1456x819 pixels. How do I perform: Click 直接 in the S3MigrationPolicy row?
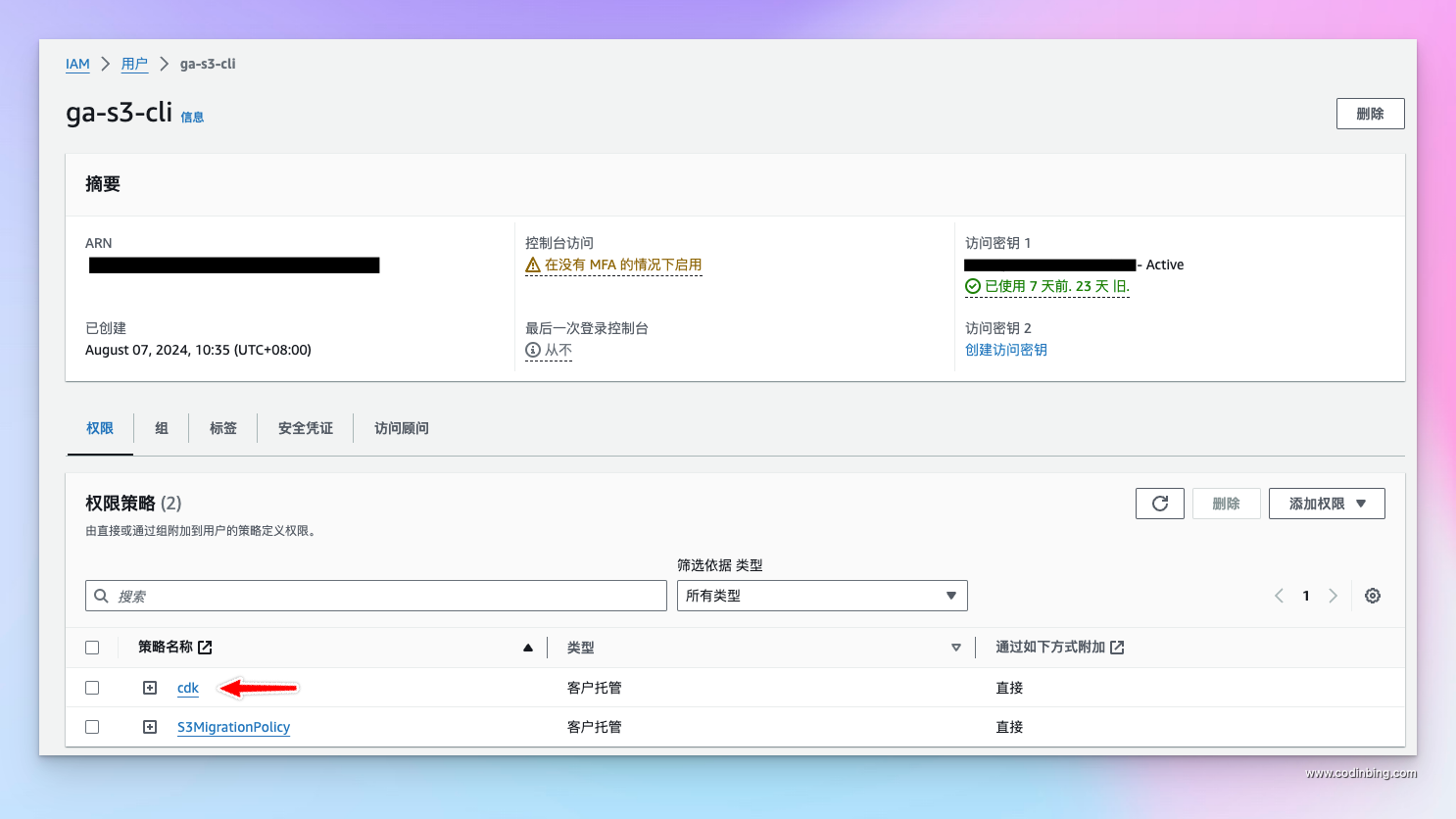(x=1009, y=727)
